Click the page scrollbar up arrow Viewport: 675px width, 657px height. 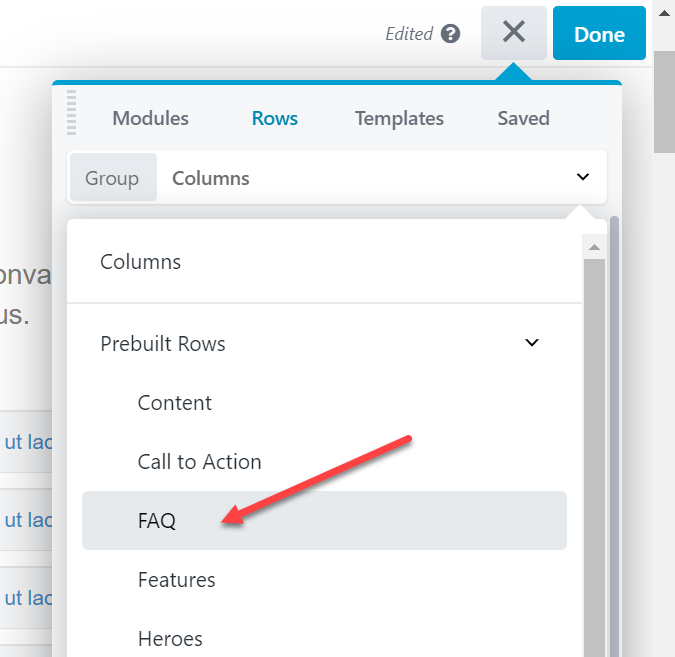tap(664, 13)
